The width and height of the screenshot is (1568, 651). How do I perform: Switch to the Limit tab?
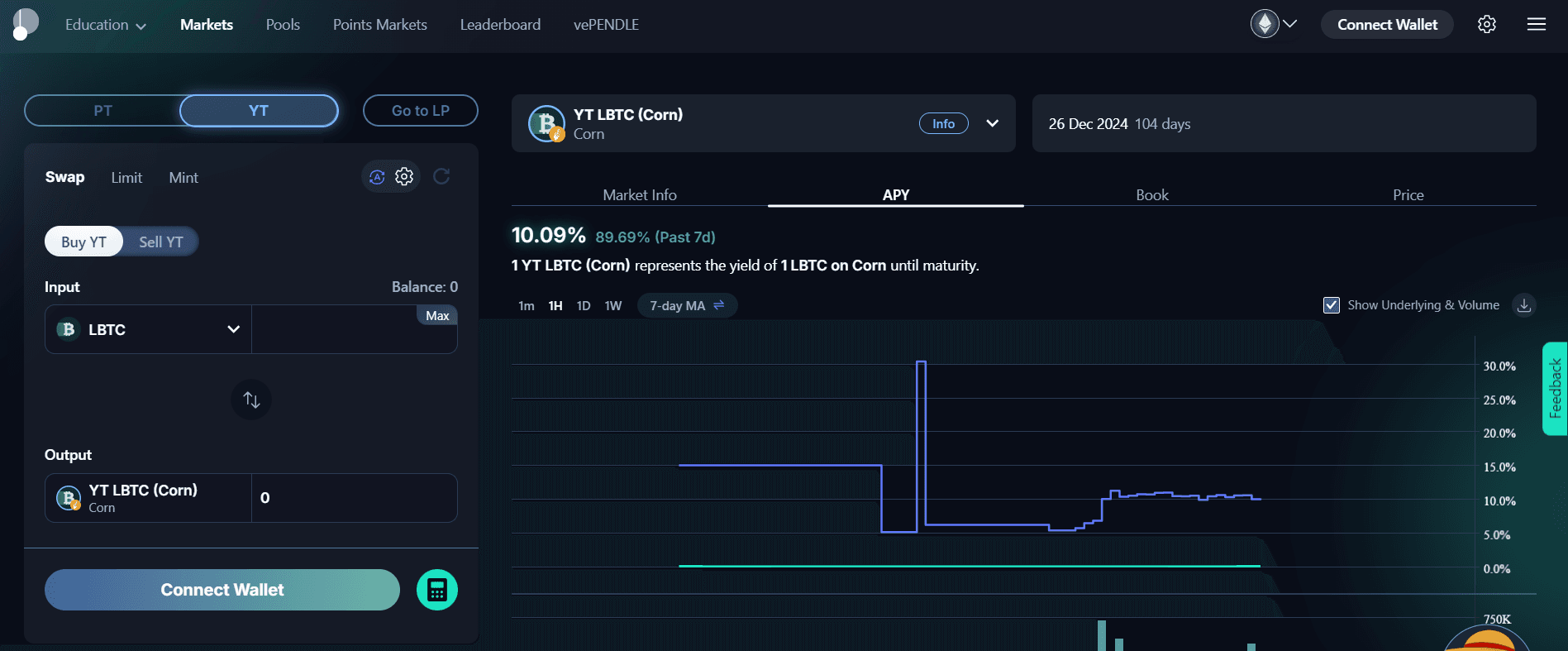126,178
